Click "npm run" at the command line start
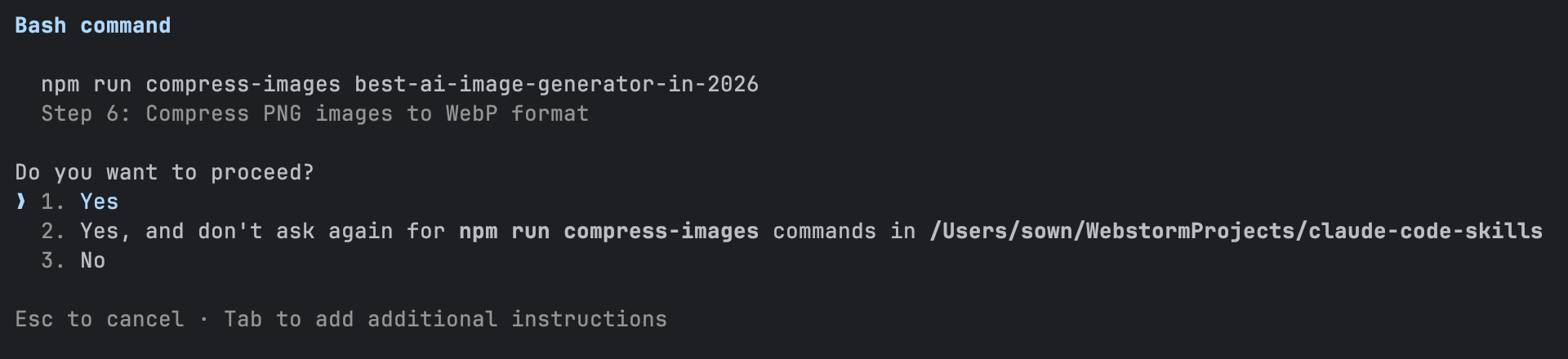1568x359 pixels. 86,85
